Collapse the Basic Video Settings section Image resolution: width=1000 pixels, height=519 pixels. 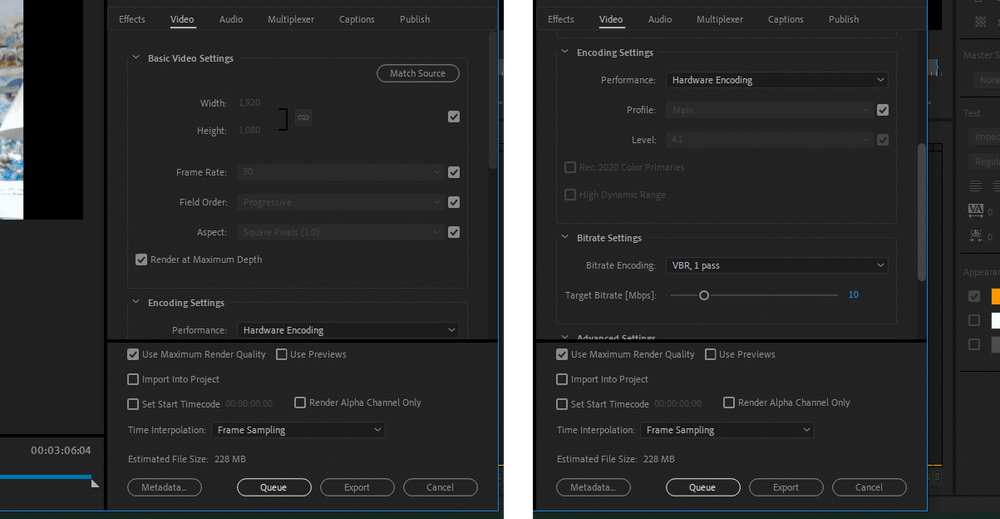click(x=135, y=57)
